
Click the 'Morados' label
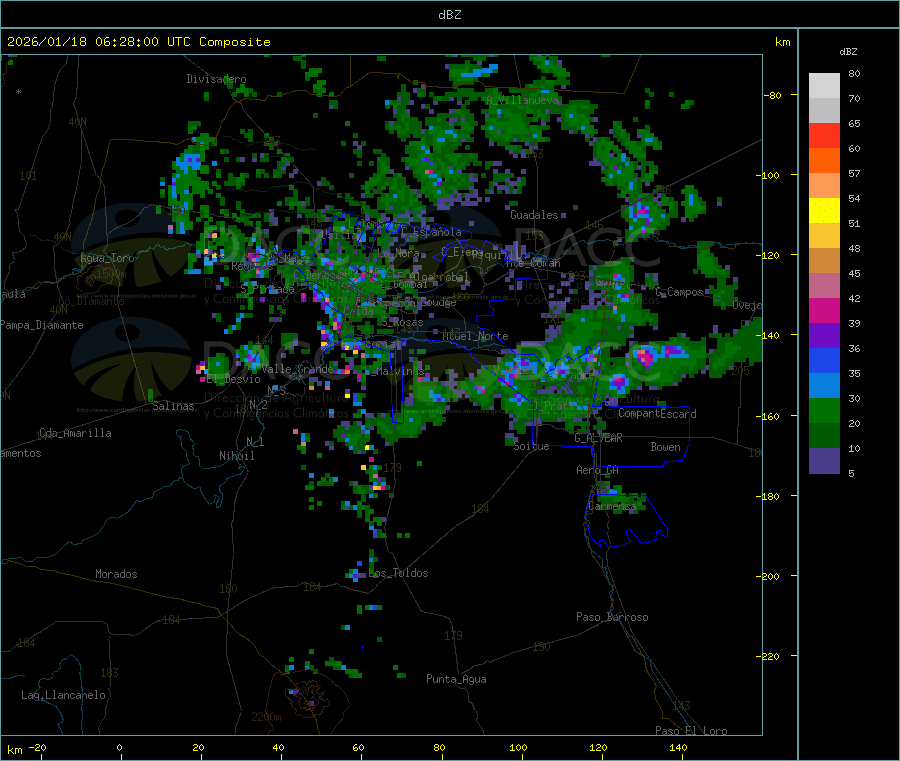116,574
